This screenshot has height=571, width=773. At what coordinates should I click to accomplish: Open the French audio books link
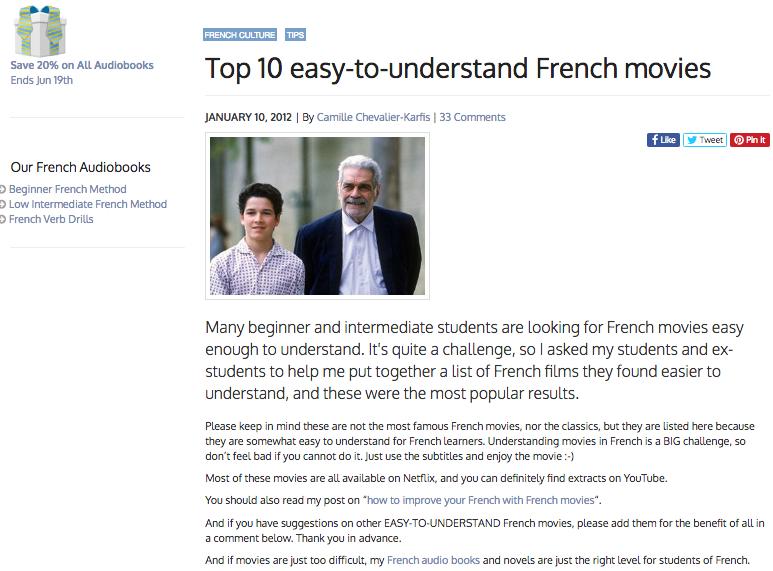click(433, 560)
